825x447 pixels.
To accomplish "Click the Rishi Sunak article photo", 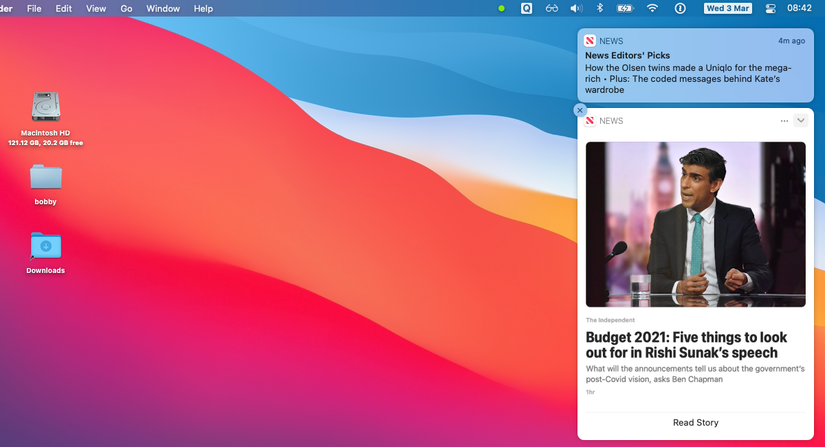I will [696, 225].
